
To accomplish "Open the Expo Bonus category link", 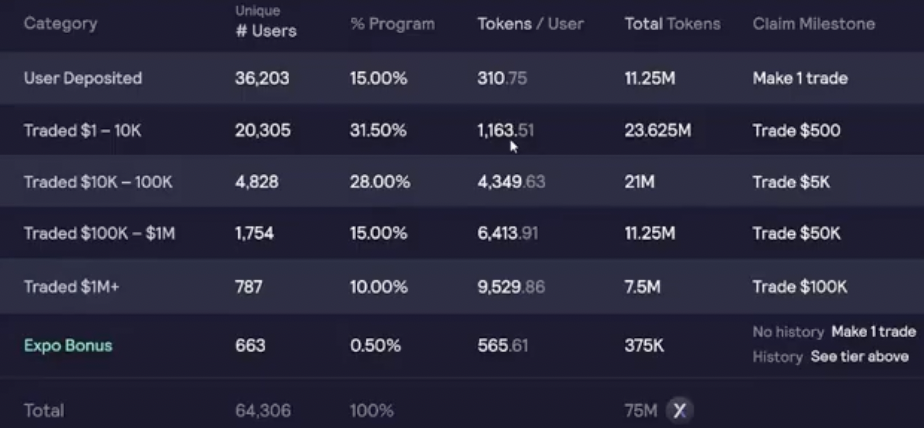I will click(x=68, y=346).
